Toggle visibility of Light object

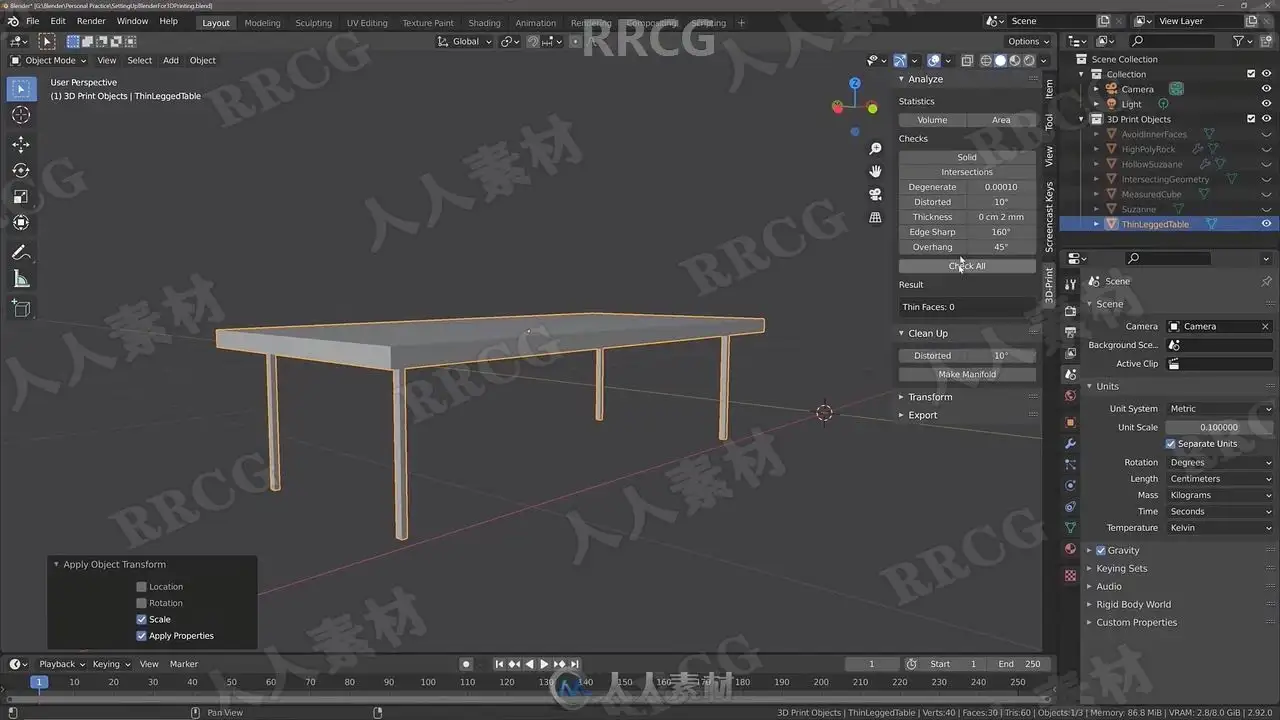[1266, 104]
